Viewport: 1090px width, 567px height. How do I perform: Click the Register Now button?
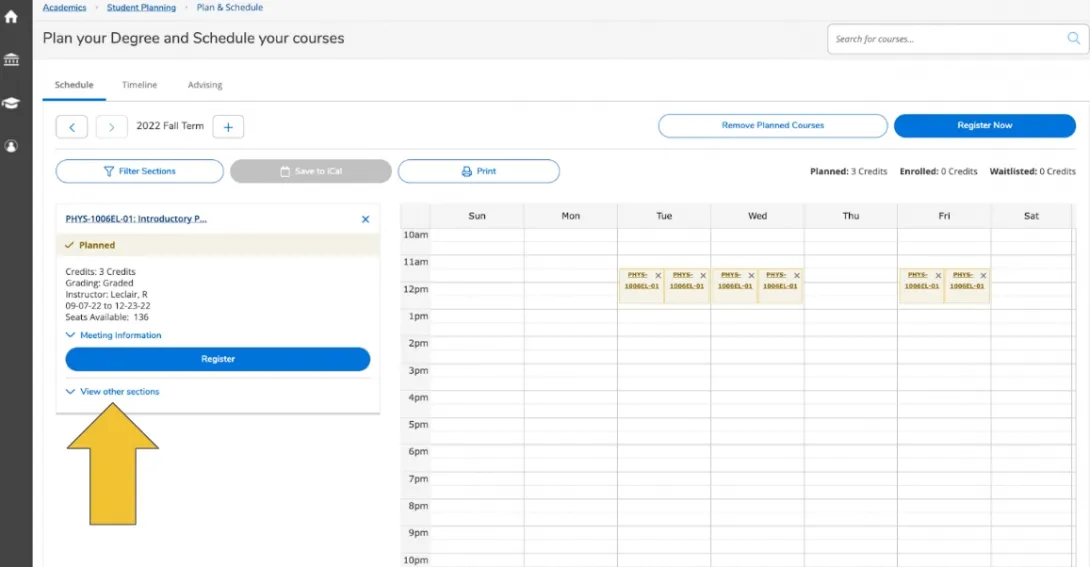984,126
